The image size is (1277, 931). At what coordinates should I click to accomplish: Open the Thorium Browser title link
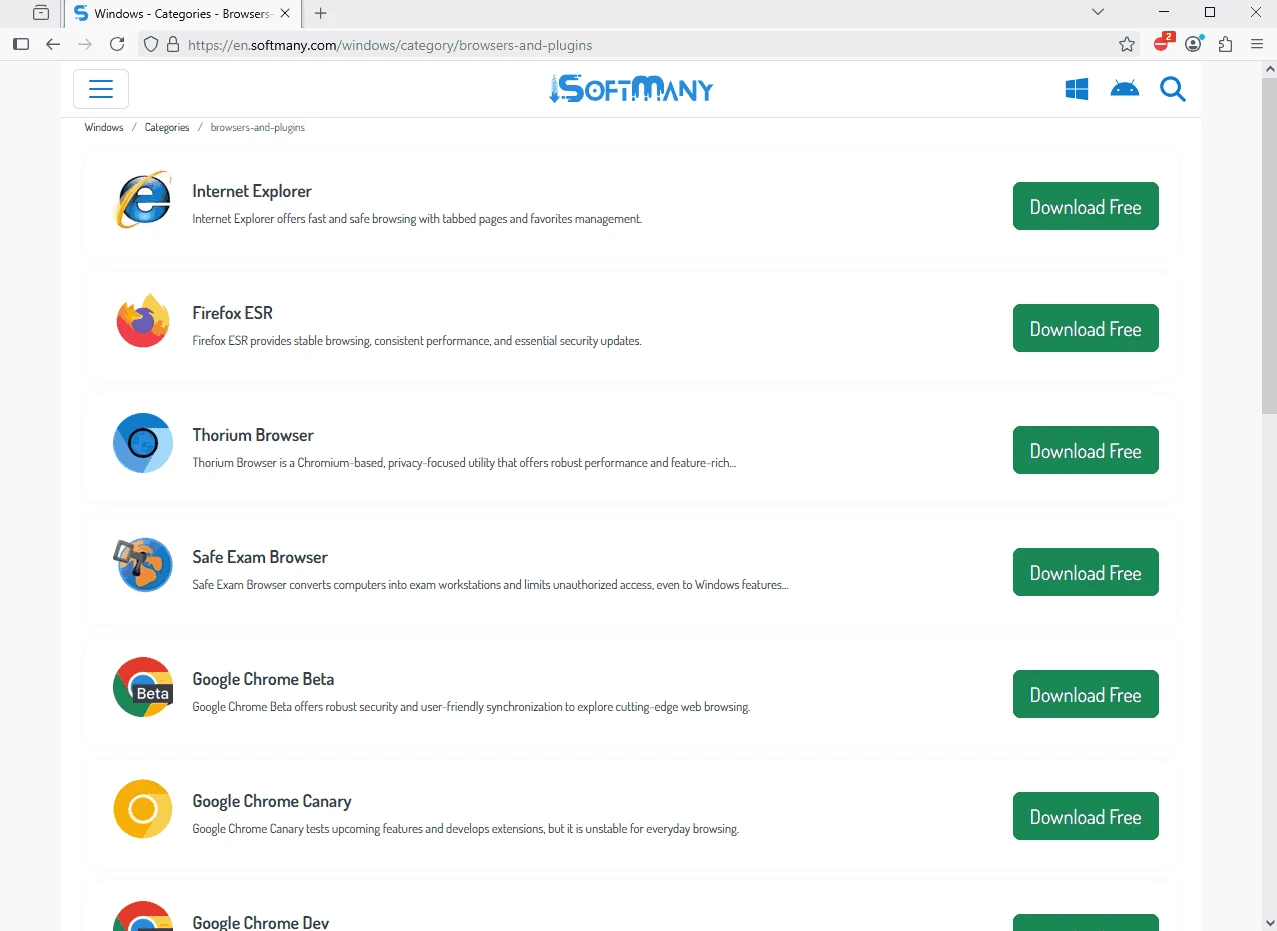(x=253, y=435)
